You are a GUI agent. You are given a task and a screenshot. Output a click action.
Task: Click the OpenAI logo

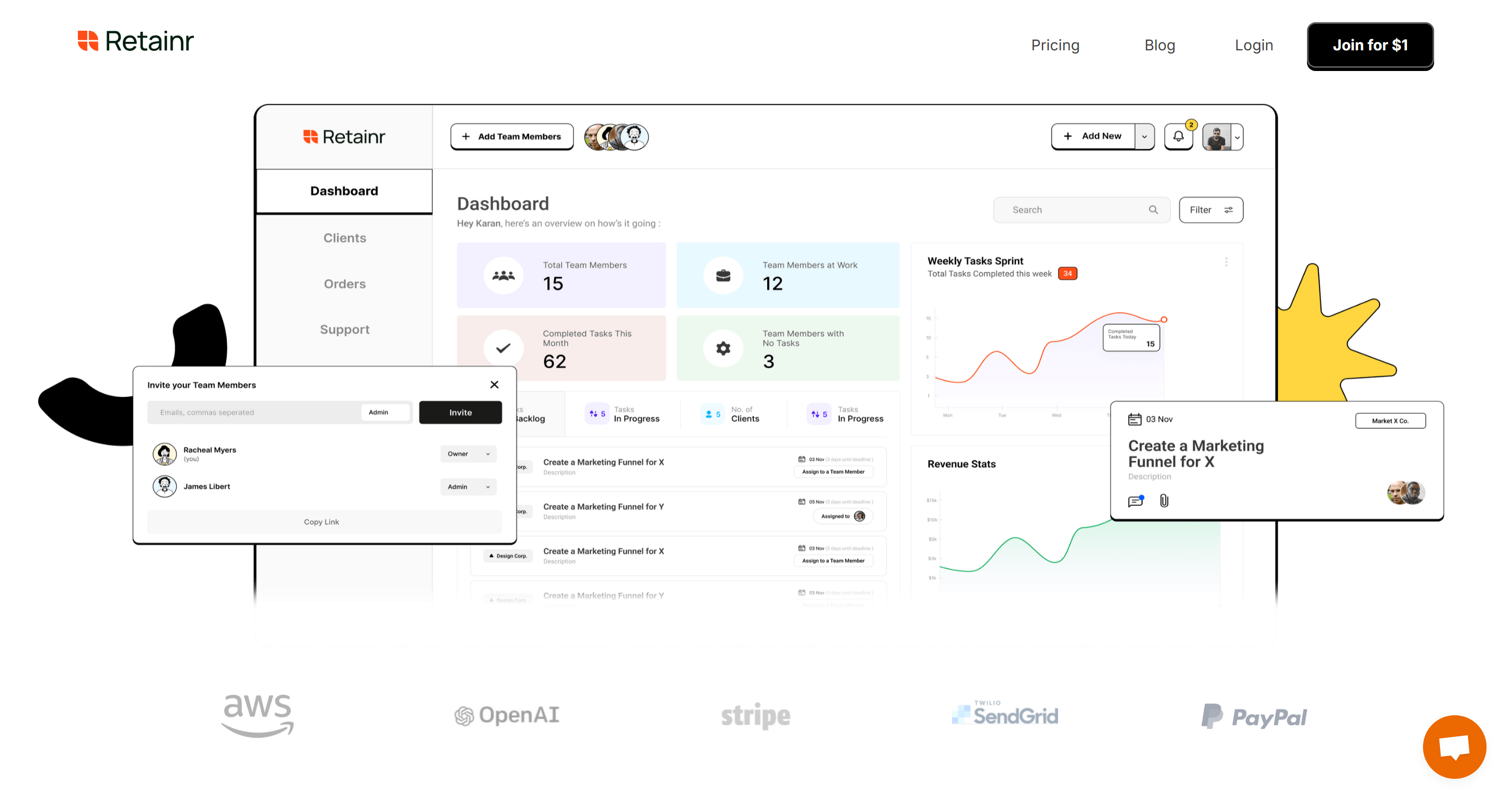pyautogui.click(x=506, y=715)
